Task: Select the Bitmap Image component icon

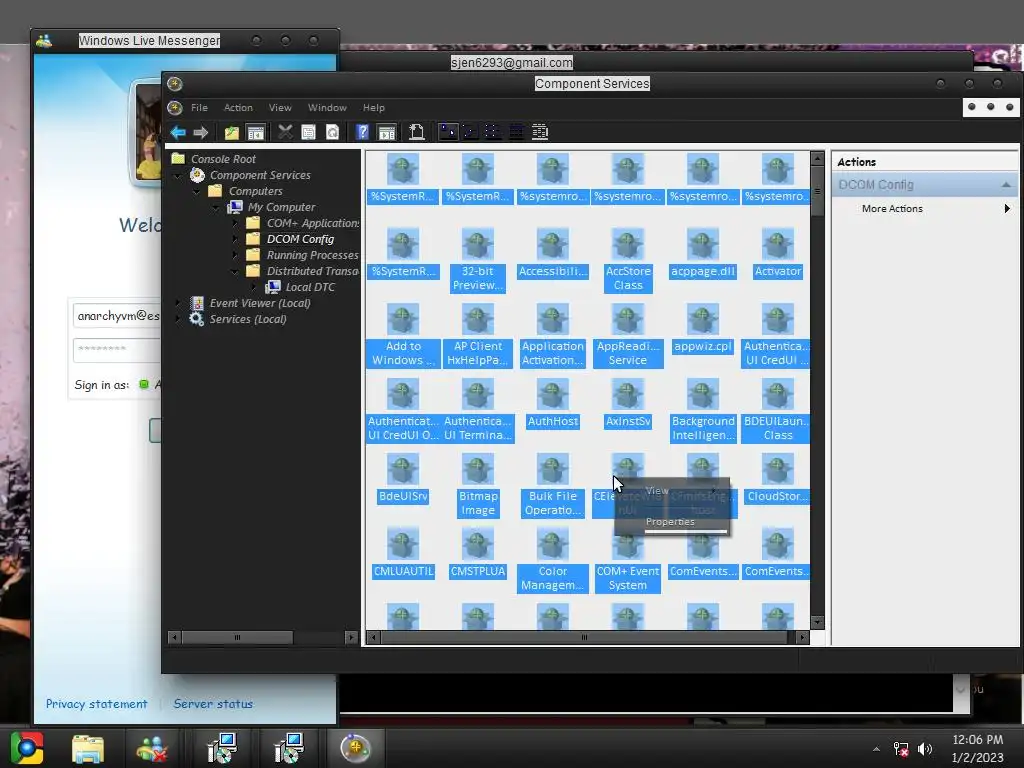Action: pyautogui.click(x=477, y=485)
